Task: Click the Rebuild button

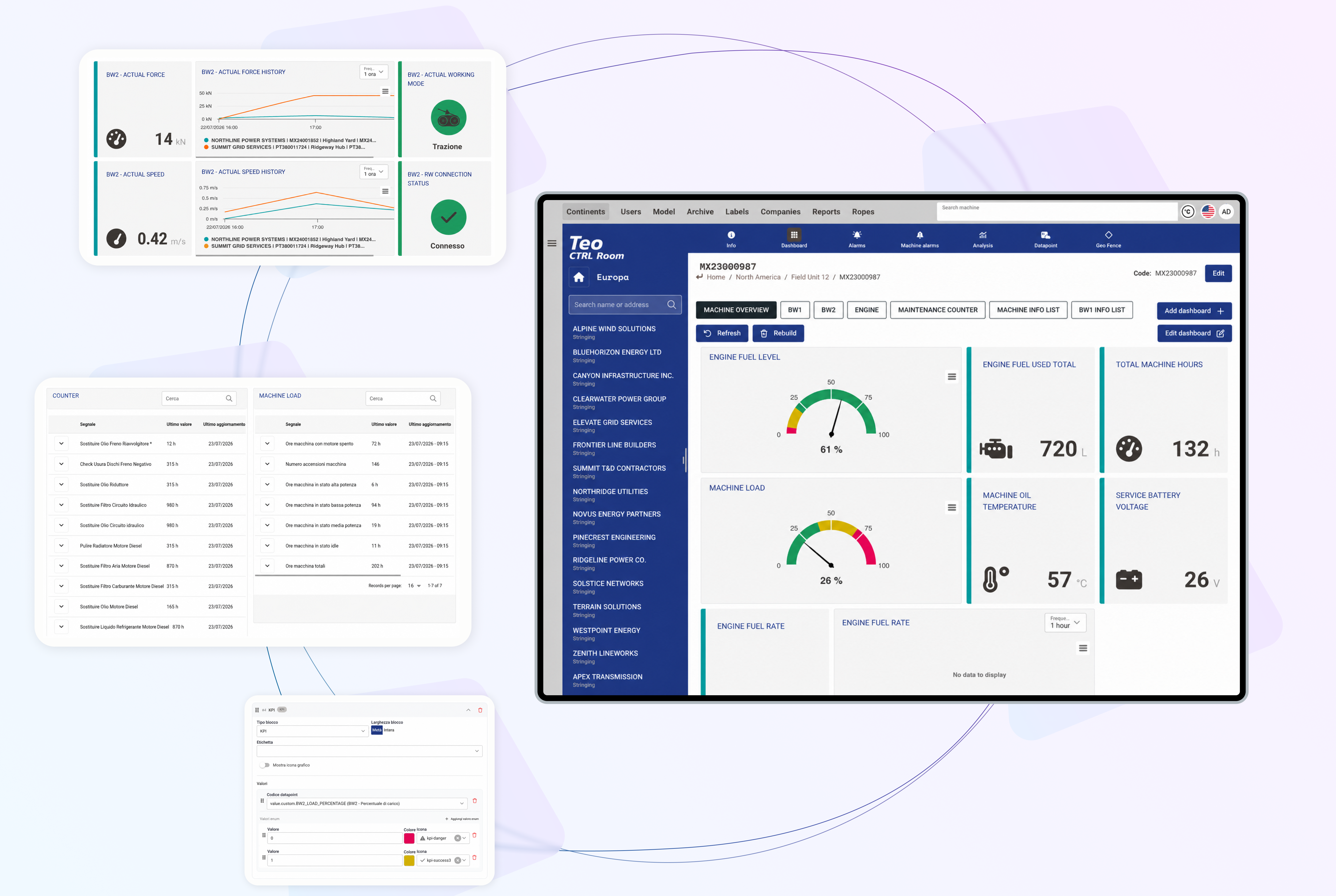Action: point(778,333)
